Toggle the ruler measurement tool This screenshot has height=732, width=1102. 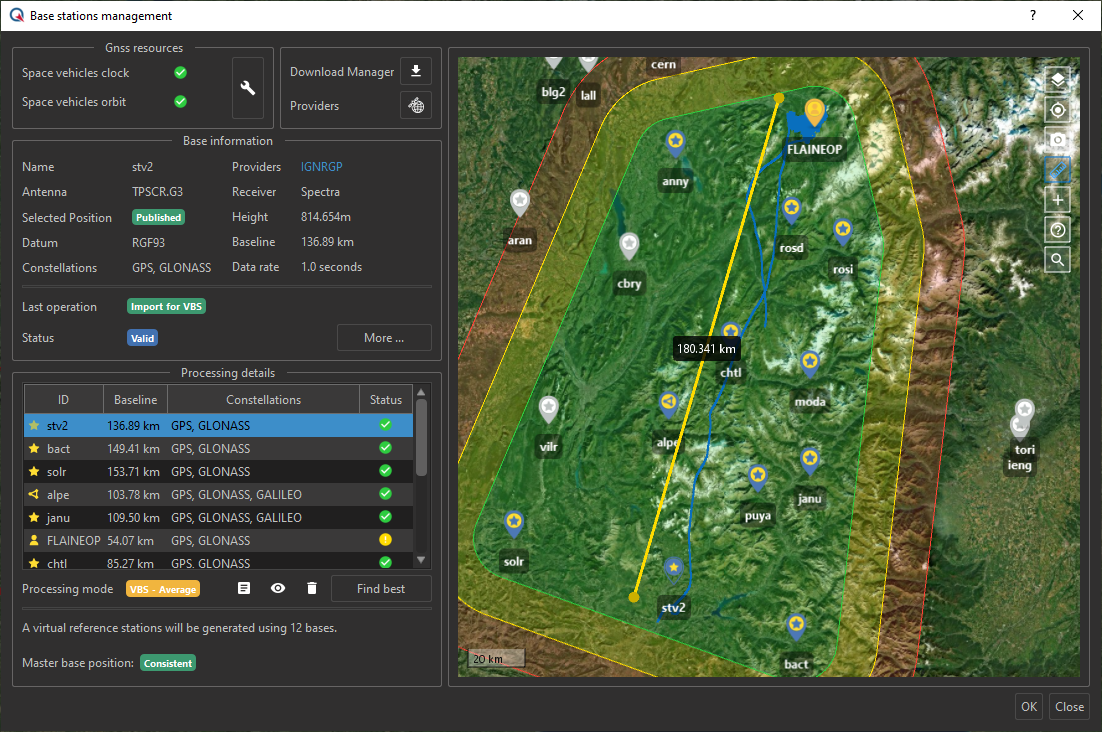pyautogui.click(x=1057, y=170)
